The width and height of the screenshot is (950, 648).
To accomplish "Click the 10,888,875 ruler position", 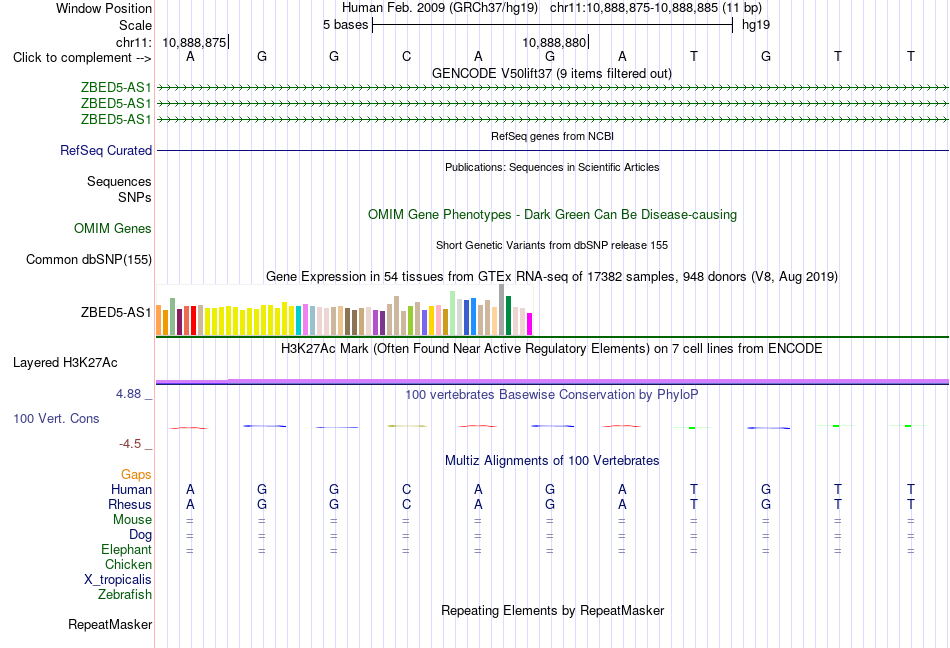I will [194, 42].
